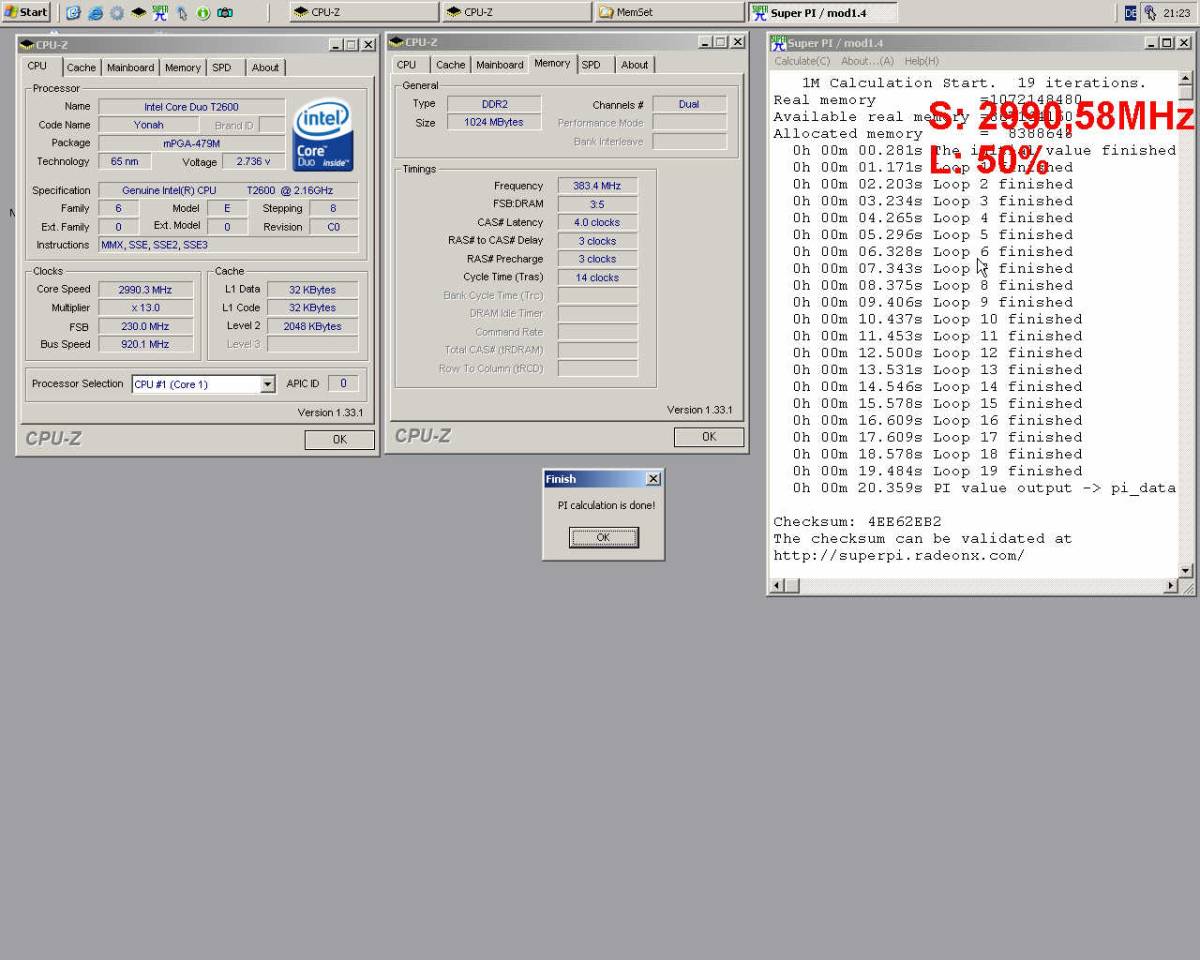
Task: Switch to CPU tab in CPU-Z memory timings window
Action: [x=407, y=64]
